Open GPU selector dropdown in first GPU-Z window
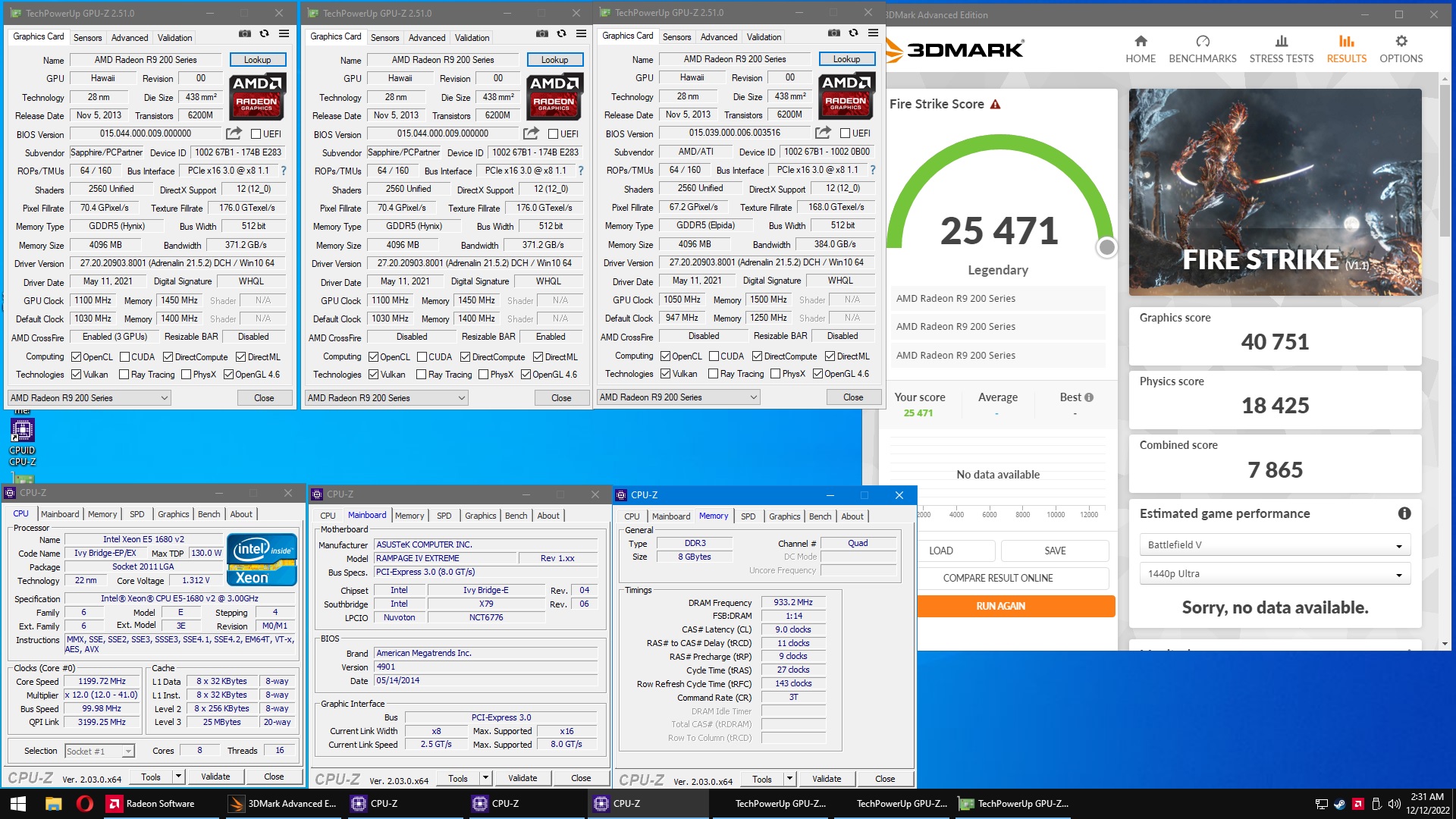Screen dimensions: 1456x819 (x=89, y=398)
